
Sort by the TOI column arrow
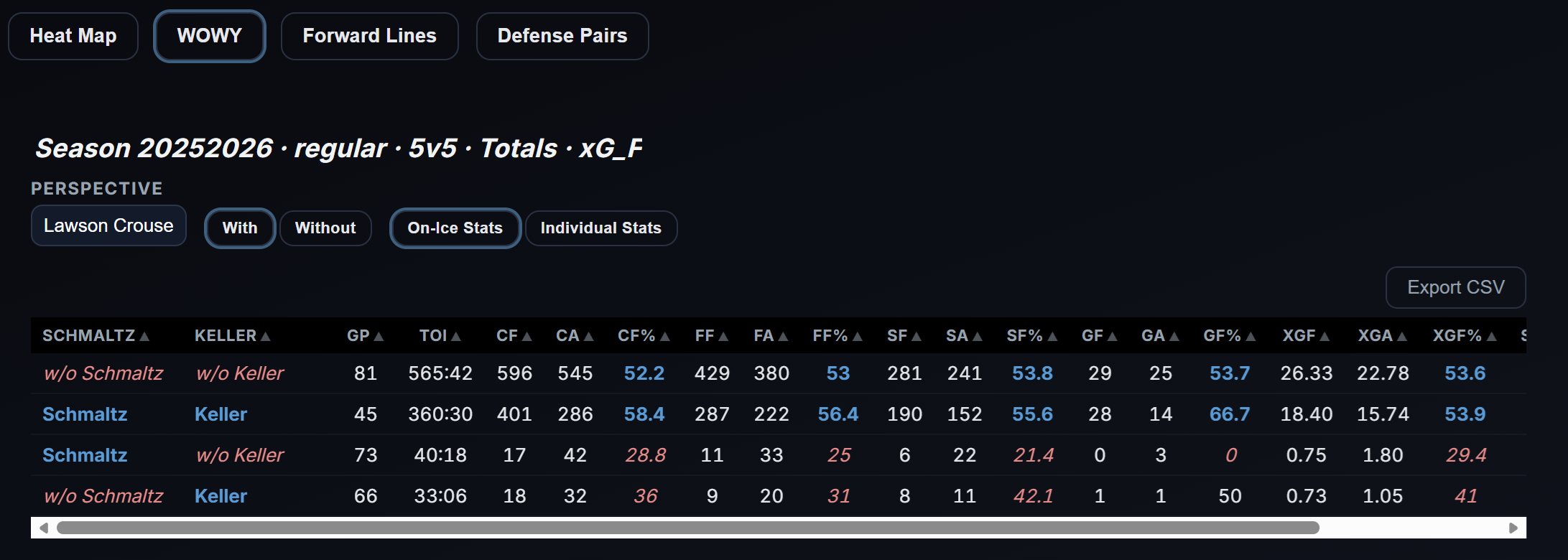[x=456, y=337]
